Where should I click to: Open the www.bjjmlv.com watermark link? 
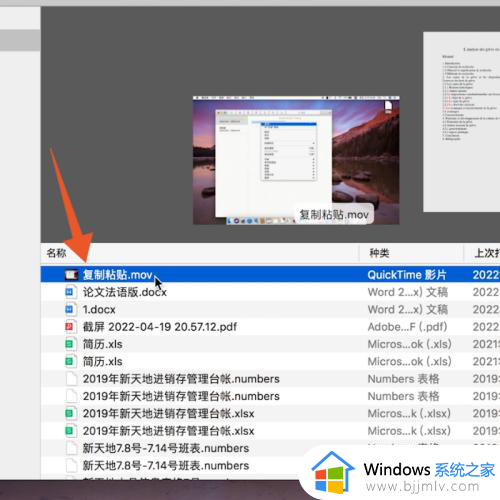(x=422, y=486)
